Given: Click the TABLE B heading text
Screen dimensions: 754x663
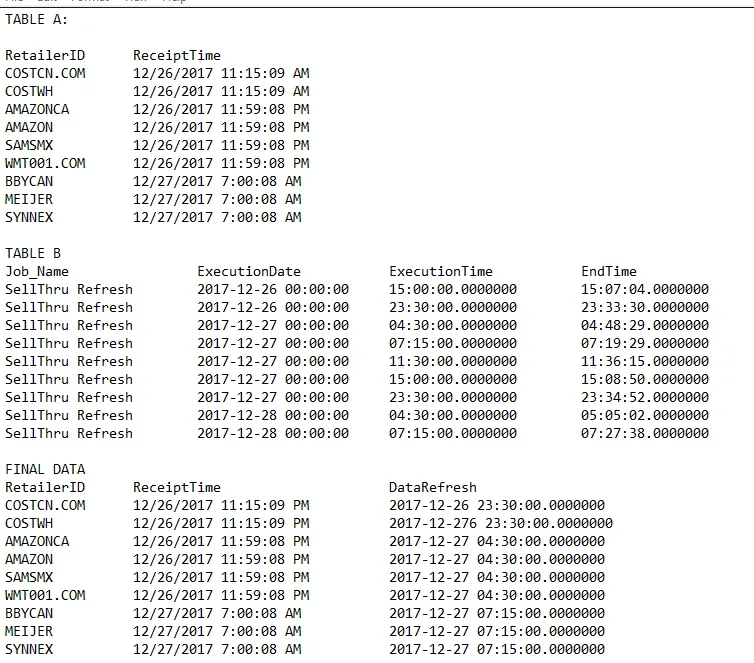Looking at the screenshot, I should coord(33,253).
